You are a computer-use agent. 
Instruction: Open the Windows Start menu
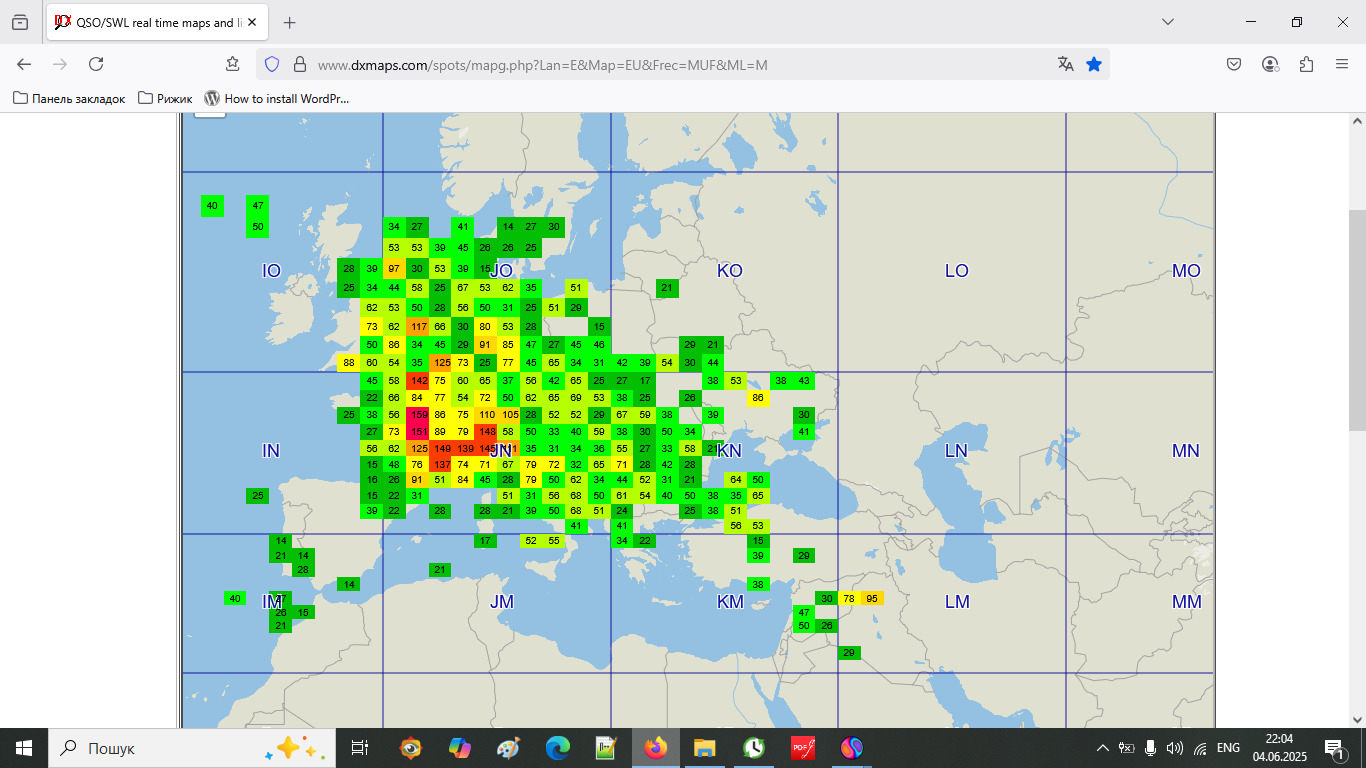[24, 748]
